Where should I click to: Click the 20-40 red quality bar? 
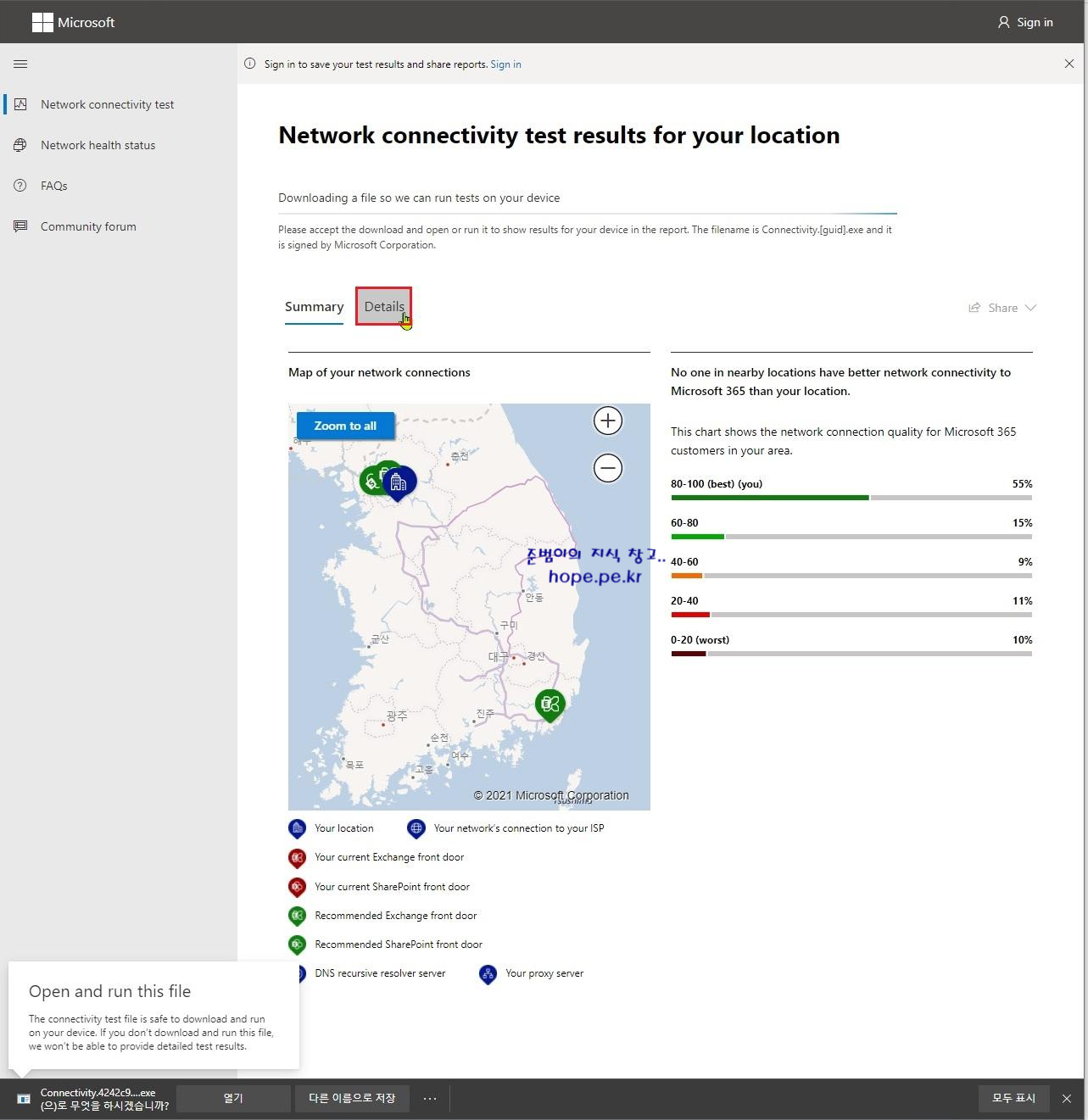coord(689,615)
